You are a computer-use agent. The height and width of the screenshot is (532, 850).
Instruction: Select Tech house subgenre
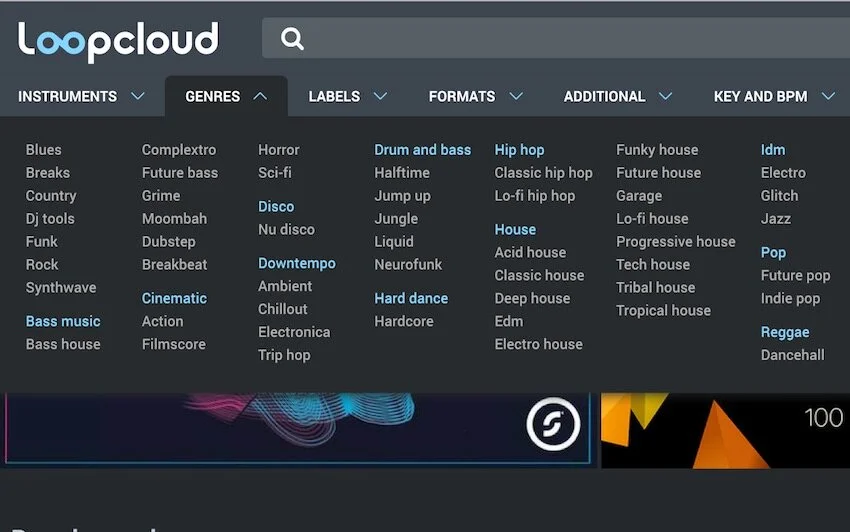[653, 265]
